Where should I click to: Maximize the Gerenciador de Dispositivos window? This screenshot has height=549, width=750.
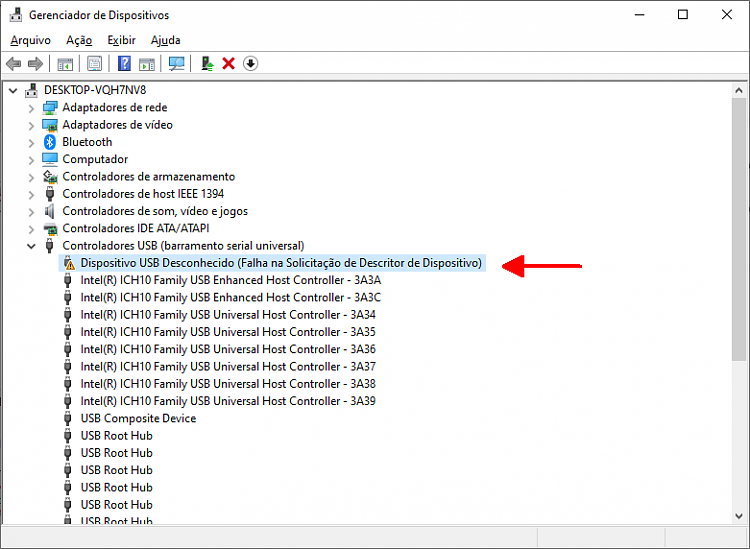coord(683,15)
